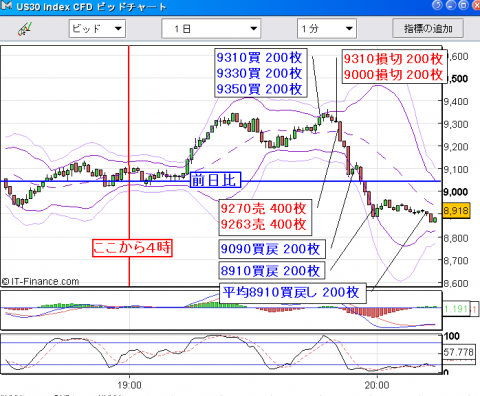This screenshot has width=480, height=396.
Task: Click the 20:00 time axis label
Action: [x=377, y=385]
